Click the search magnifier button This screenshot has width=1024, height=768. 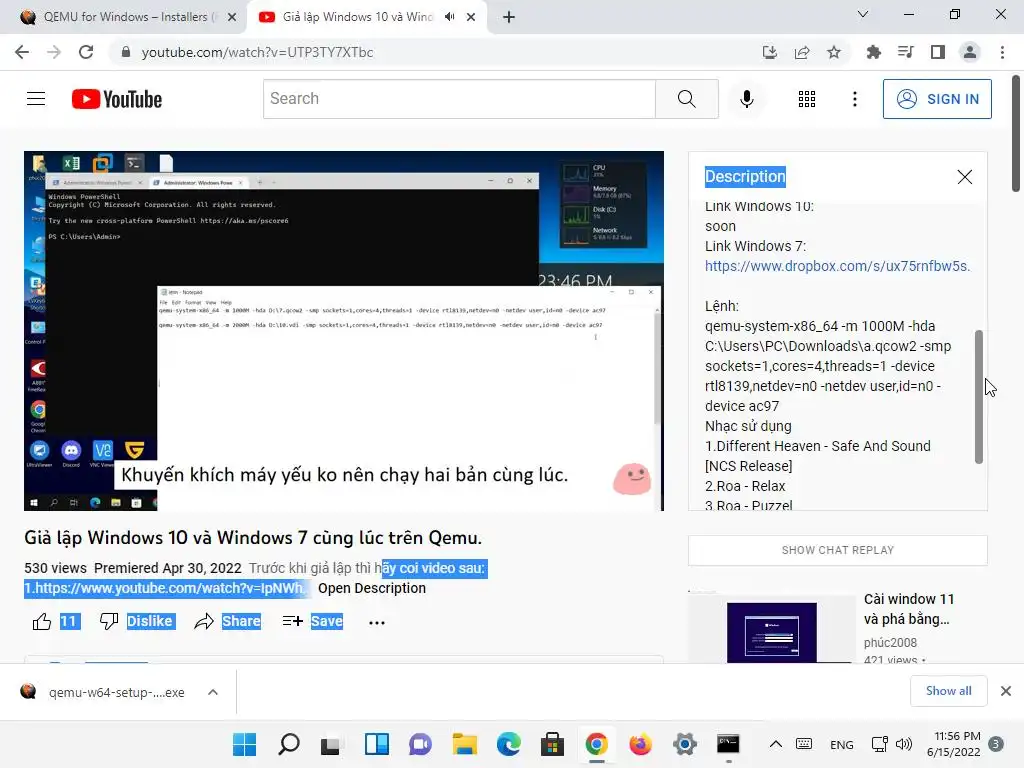[686, 99]
